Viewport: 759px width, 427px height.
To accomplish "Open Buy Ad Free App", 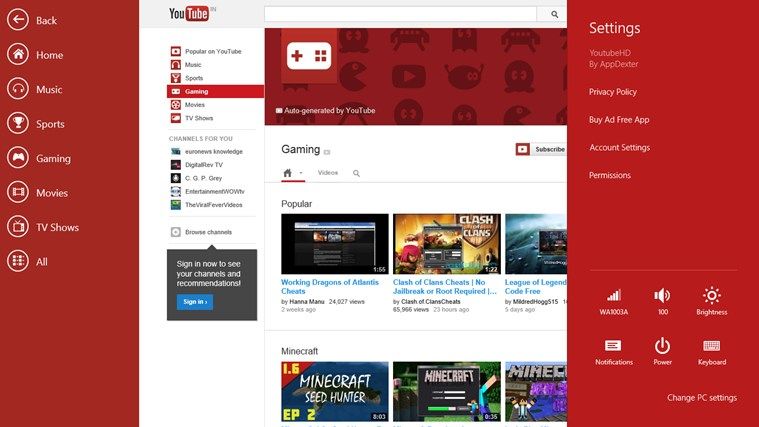I will coord(619,120).
